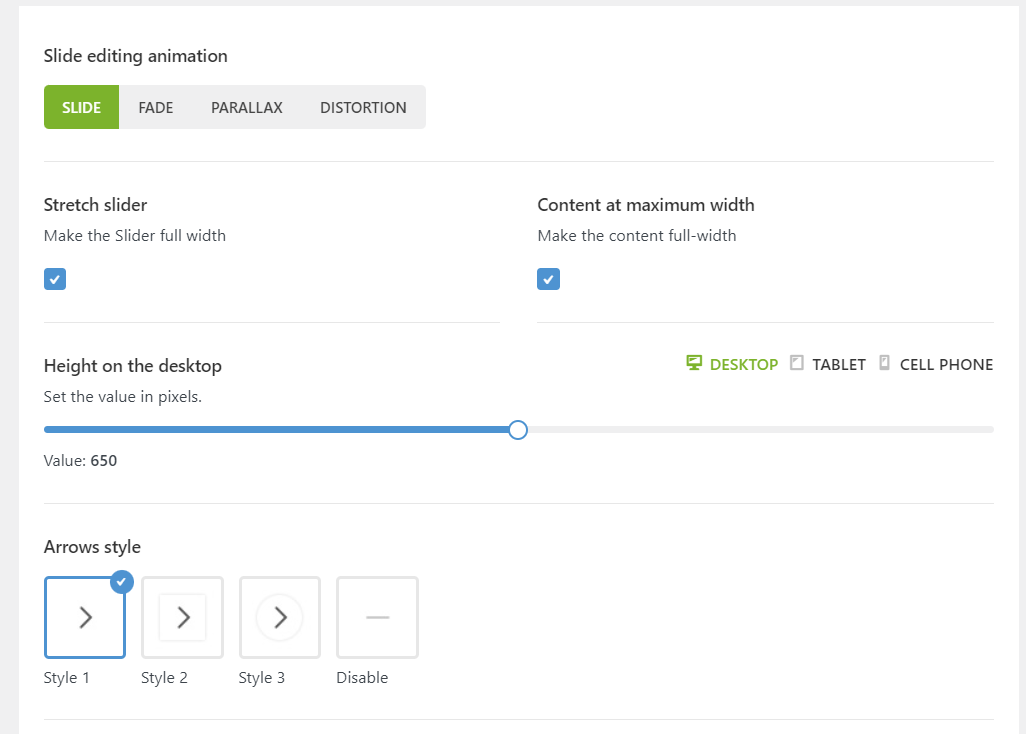This screenshot has height=734, width=1026.
Task: Select arrow Style 1 thumbnail
Action: [x=85, y=618]
